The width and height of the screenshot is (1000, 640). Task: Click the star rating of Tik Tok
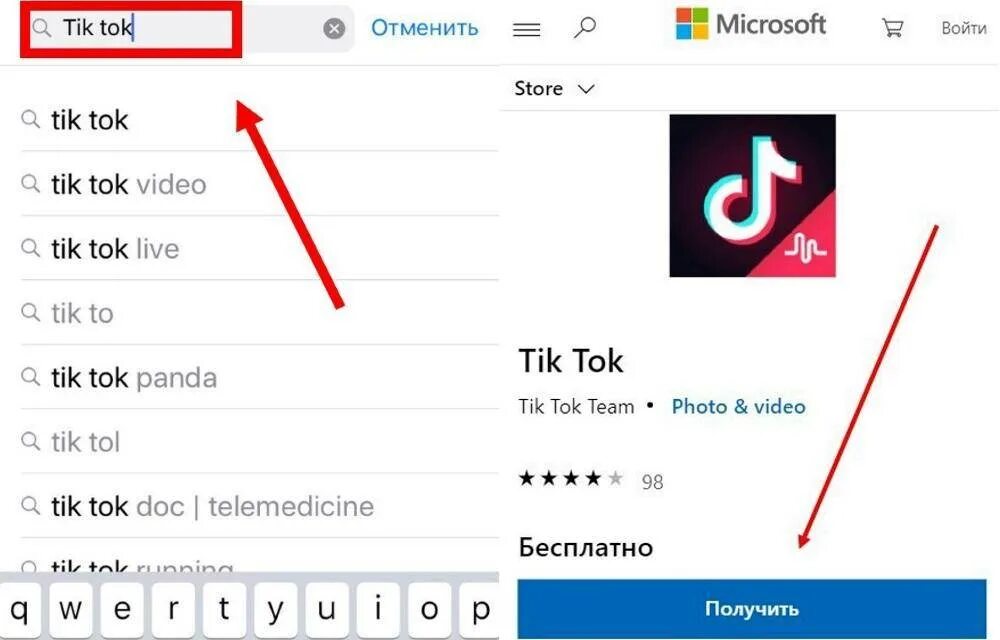click(x=571, y=478)
